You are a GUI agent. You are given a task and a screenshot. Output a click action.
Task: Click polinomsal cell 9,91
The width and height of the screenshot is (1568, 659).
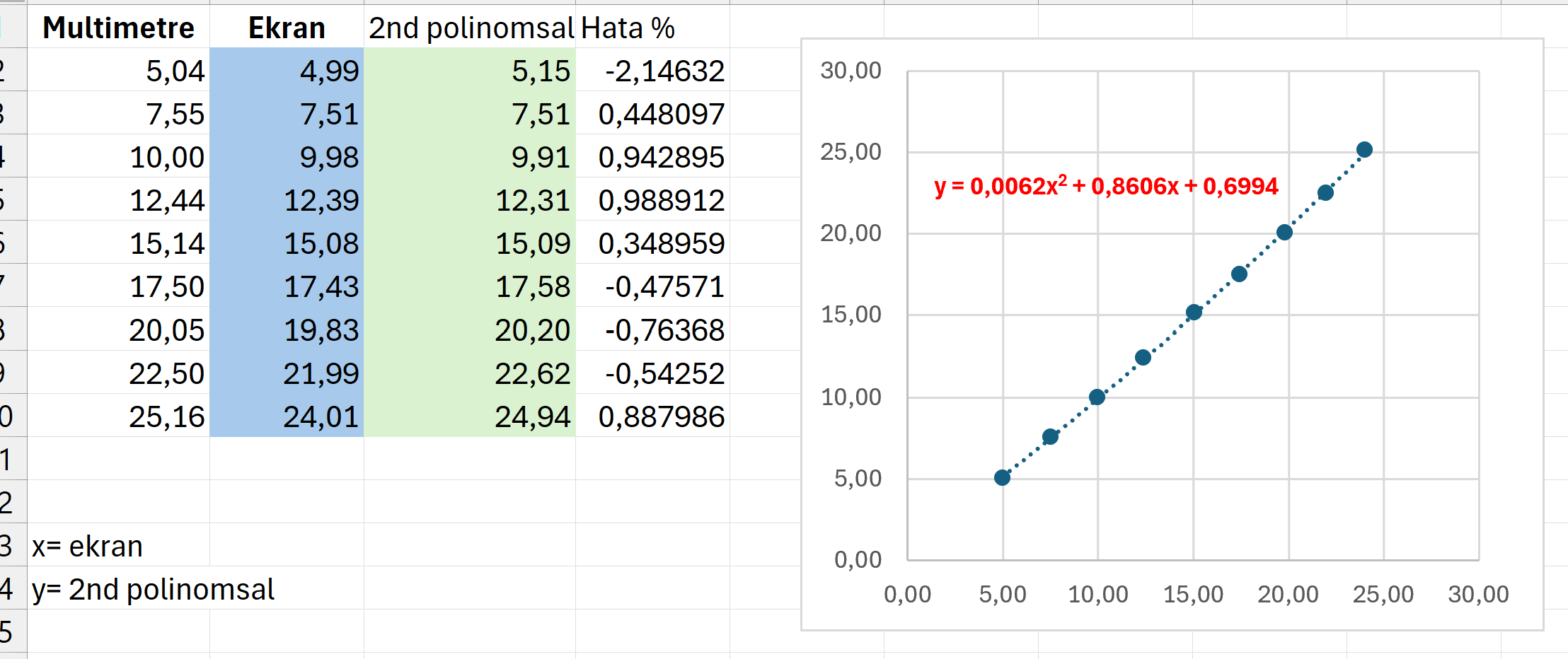click(x=470, y=156)
